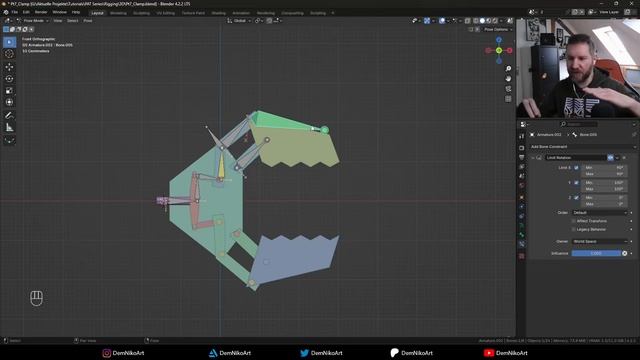Screen dimensions: 640x360
Task: Select rendered viewport shading mode
Action: tap(495, 20)
